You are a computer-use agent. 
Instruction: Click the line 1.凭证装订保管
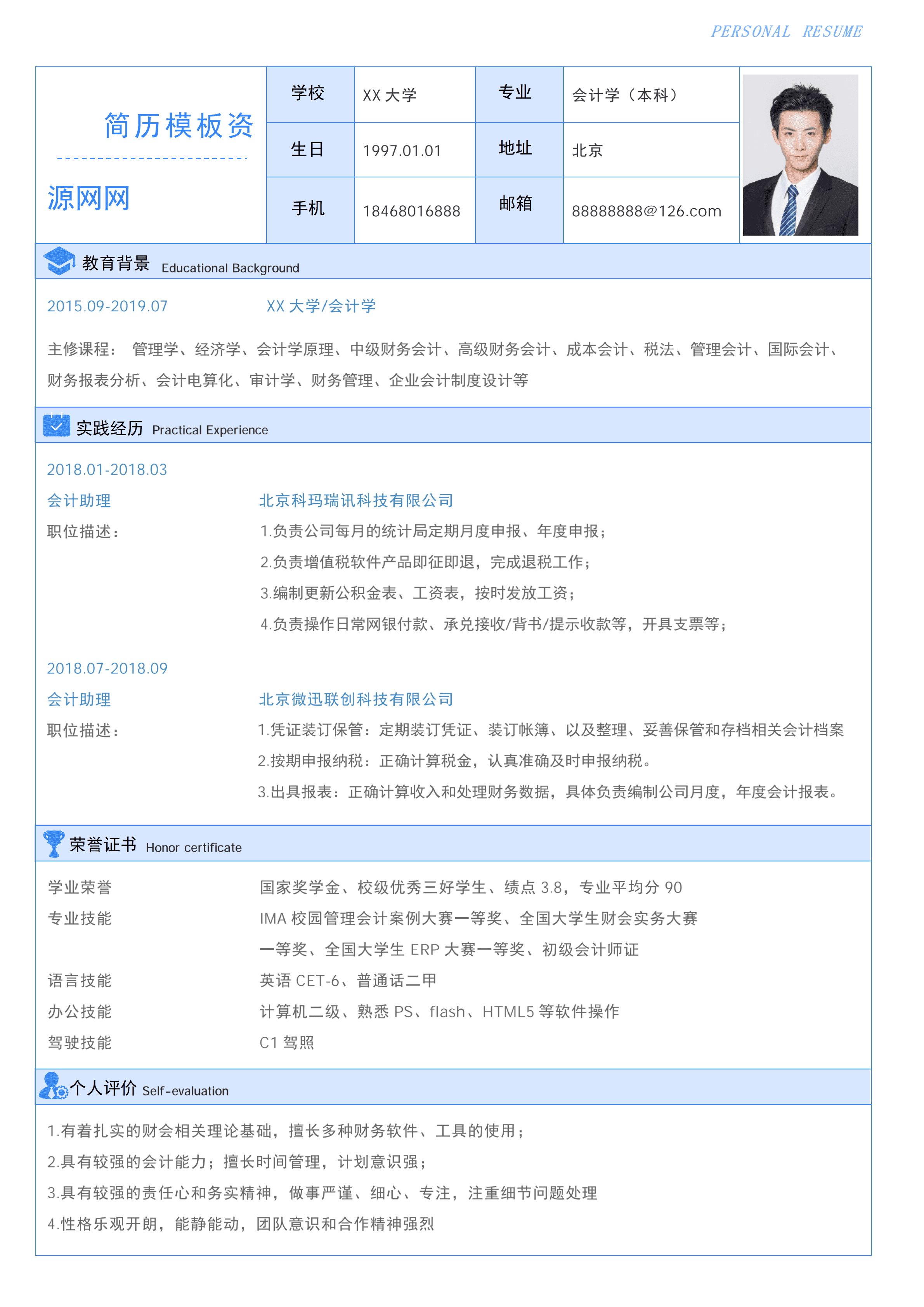click(x=551, y=730)
